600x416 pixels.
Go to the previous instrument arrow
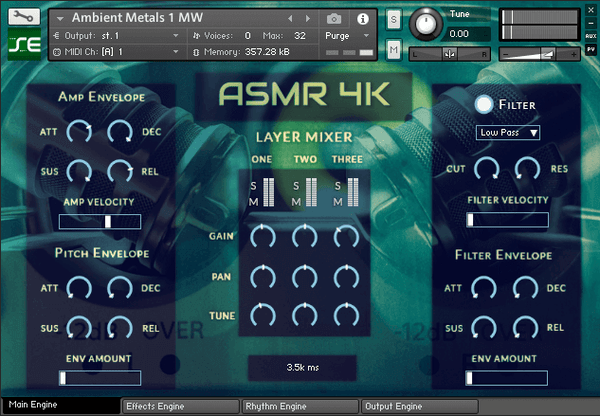tap(291, 19)
